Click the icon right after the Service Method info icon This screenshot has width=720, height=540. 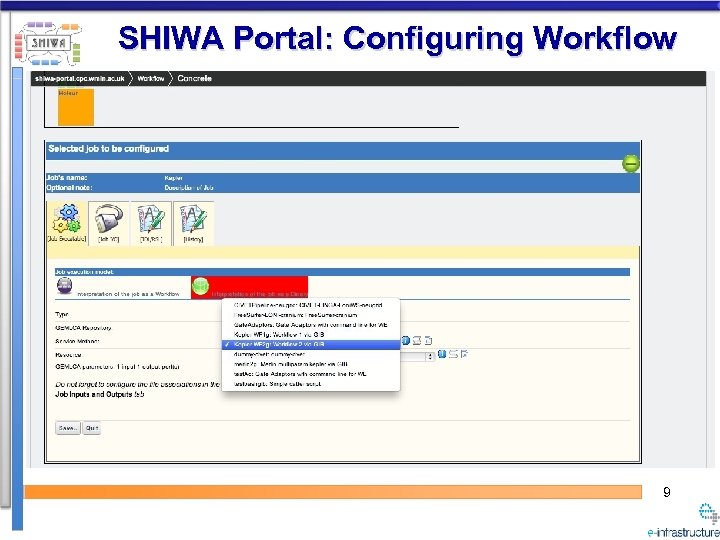coord(417,341)
